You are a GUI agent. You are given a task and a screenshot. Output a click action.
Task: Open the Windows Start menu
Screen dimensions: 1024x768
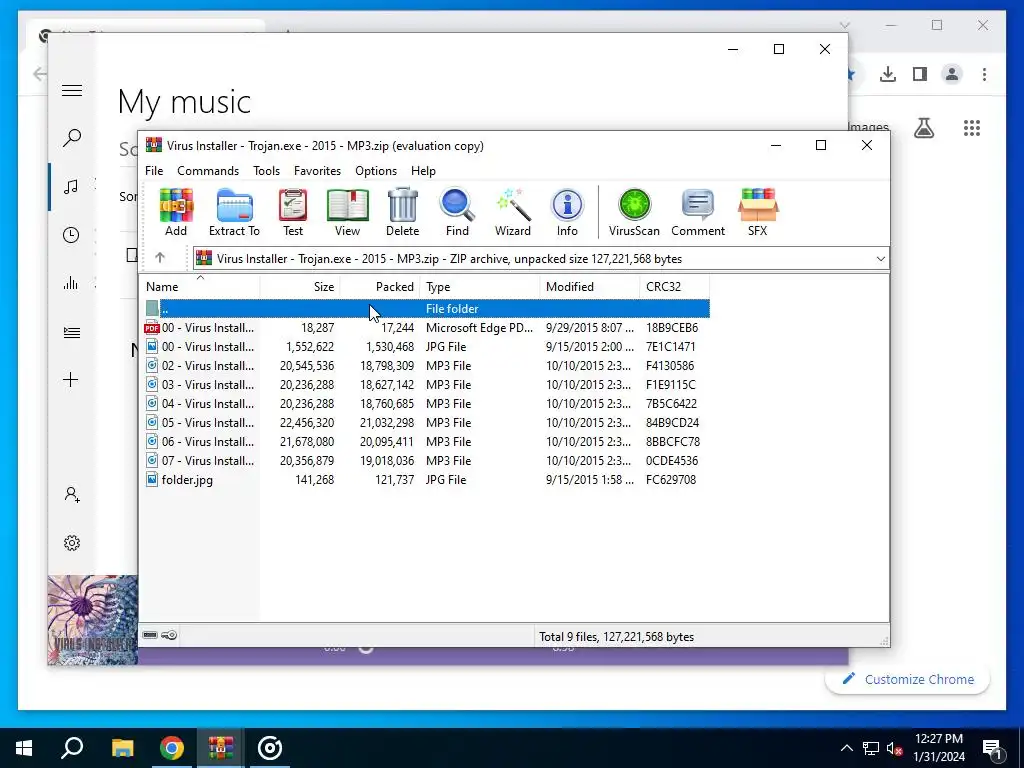(24, 748)
